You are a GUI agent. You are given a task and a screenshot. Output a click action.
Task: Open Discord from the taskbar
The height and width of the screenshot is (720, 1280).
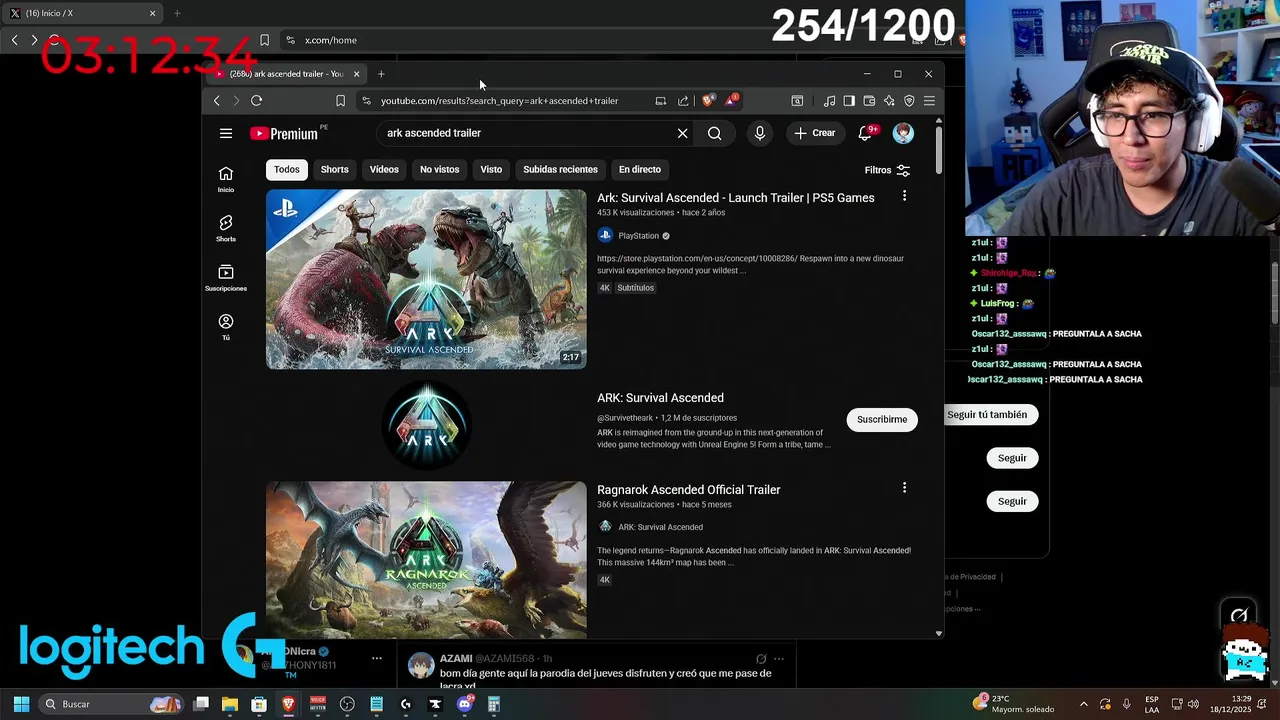coord(464,704)
